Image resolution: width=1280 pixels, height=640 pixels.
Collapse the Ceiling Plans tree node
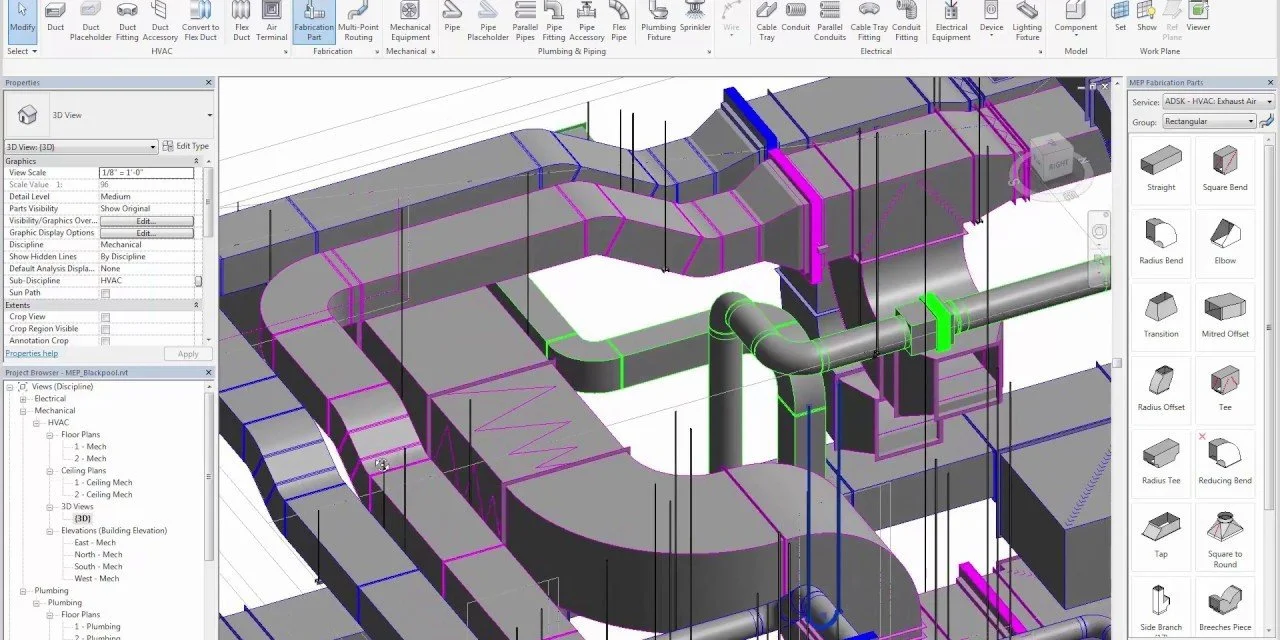click(x=50, y=470)
